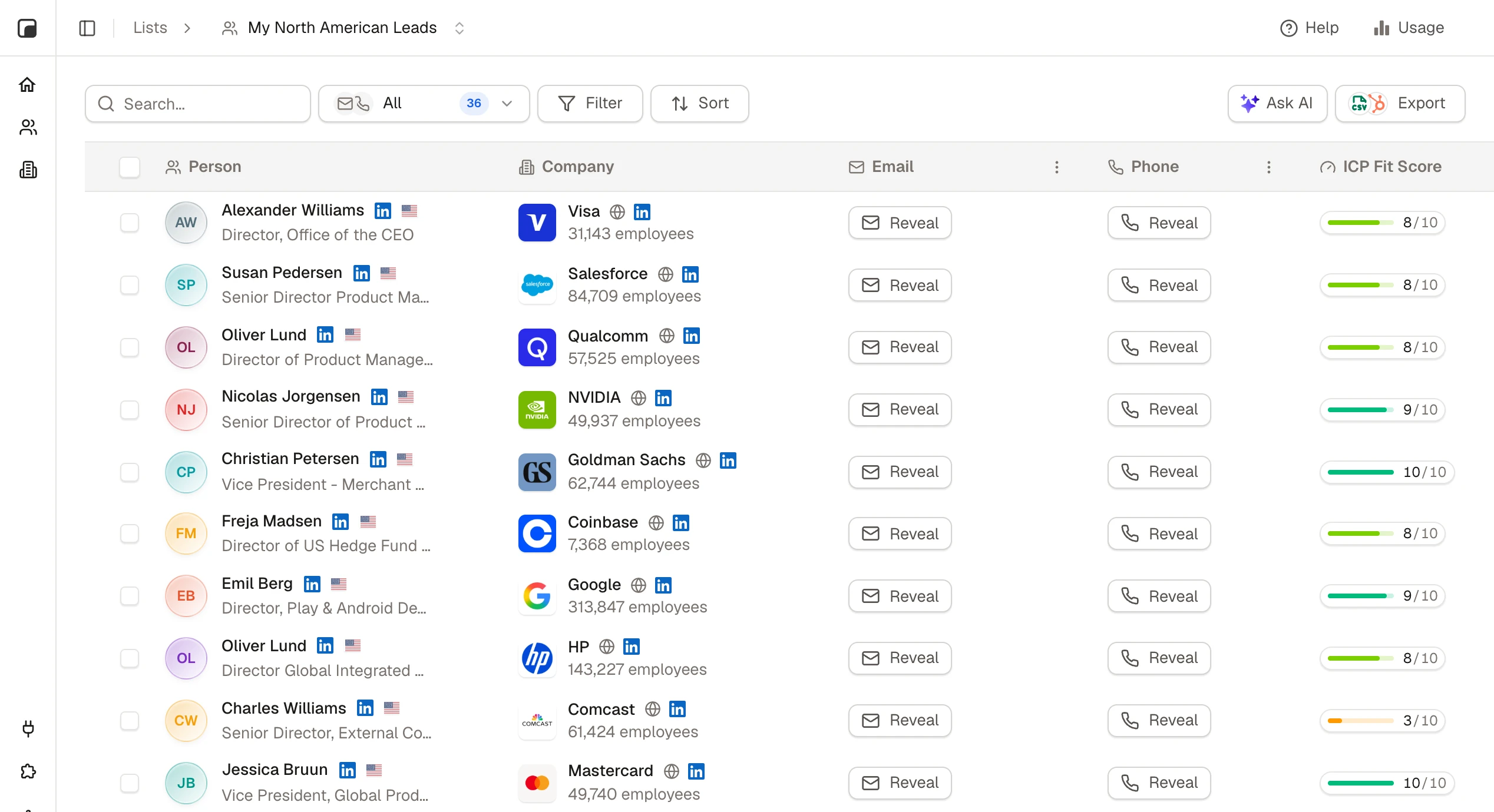Open Alexander Williams' LinkedIn profile icon
This screenshot has width=1494, height=812.
383,210
